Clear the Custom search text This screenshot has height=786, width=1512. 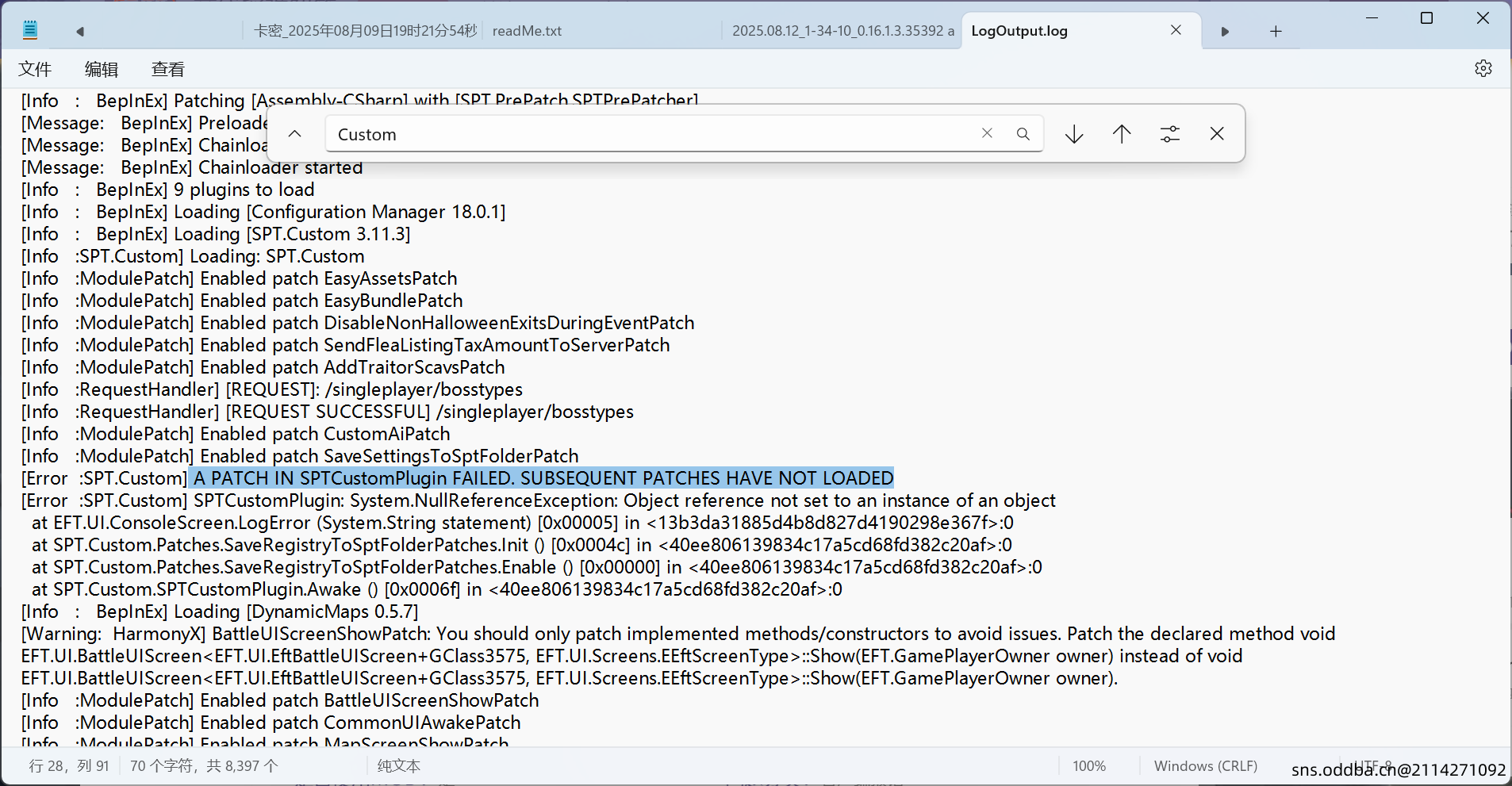(x=987, y=133)
